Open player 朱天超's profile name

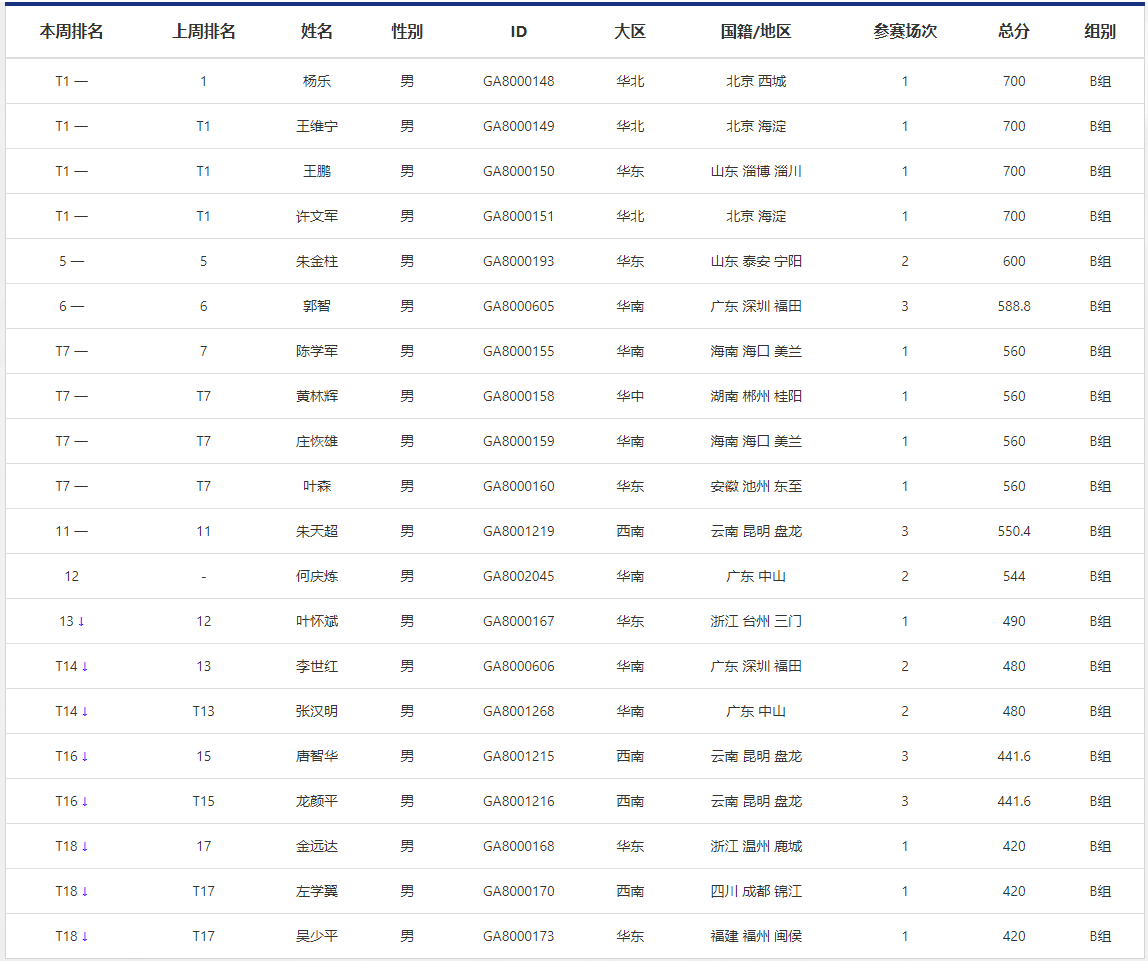[317, 531]
